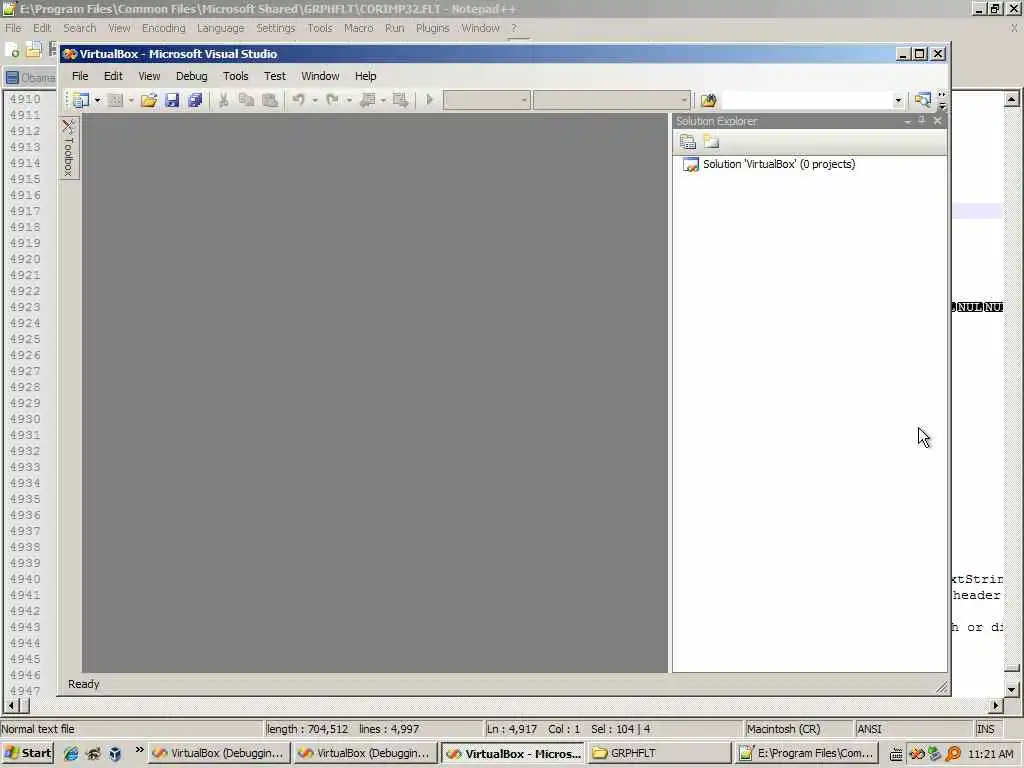Open the Find combo box dropdown arrow
This screenshot has height=768, width=1024.
(x=898, y=100)
